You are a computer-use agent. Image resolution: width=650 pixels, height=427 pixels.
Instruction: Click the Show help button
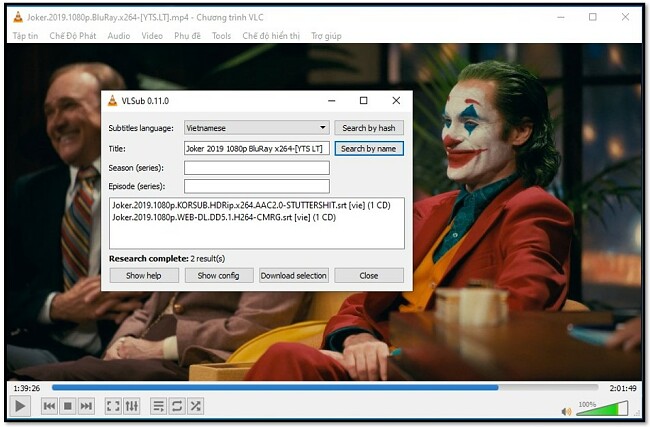coord(144,275)
